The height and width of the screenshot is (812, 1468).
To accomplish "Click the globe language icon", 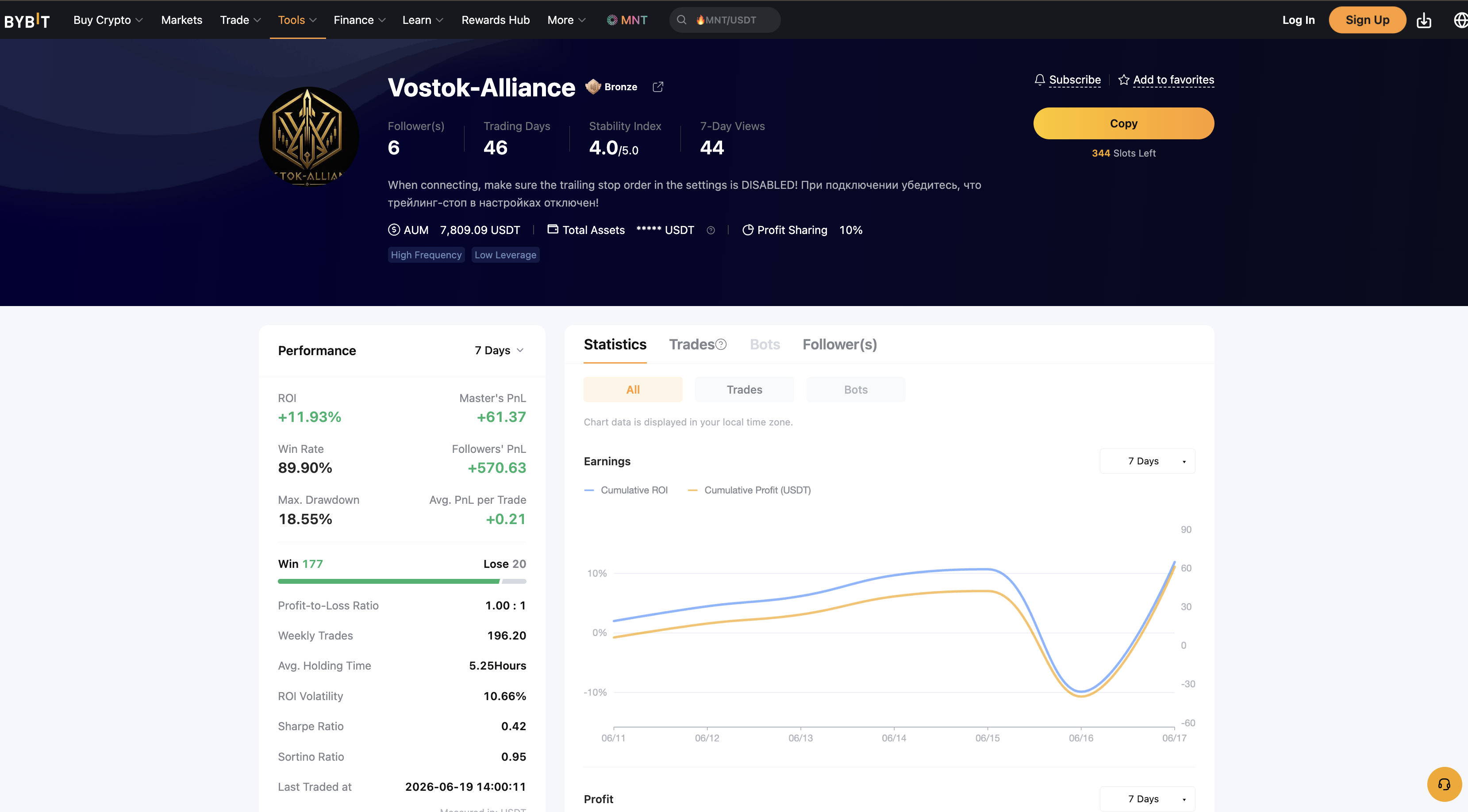I will point(1460,20).
